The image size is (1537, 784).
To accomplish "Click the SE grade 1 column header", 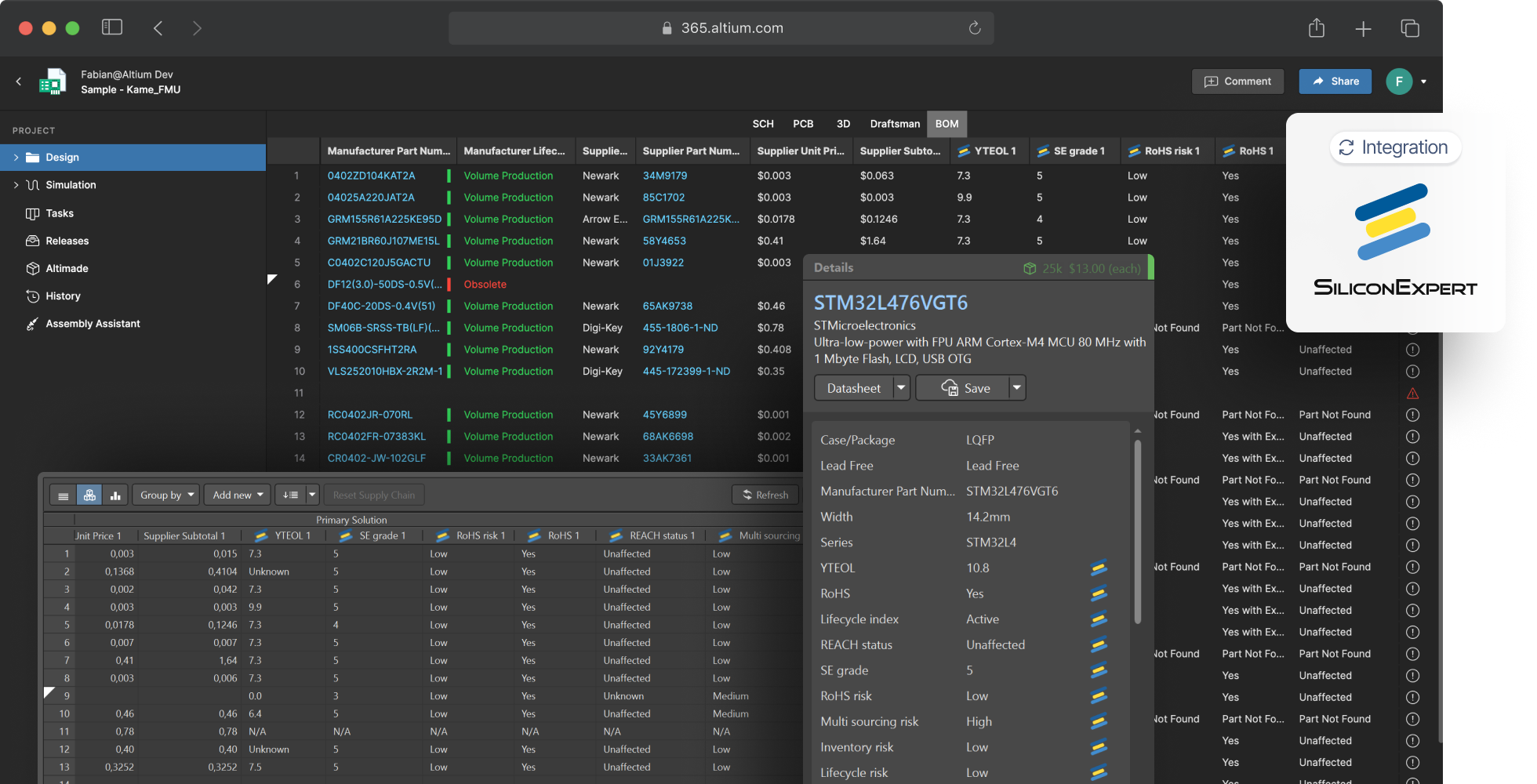I will (x=1074, y=151).
